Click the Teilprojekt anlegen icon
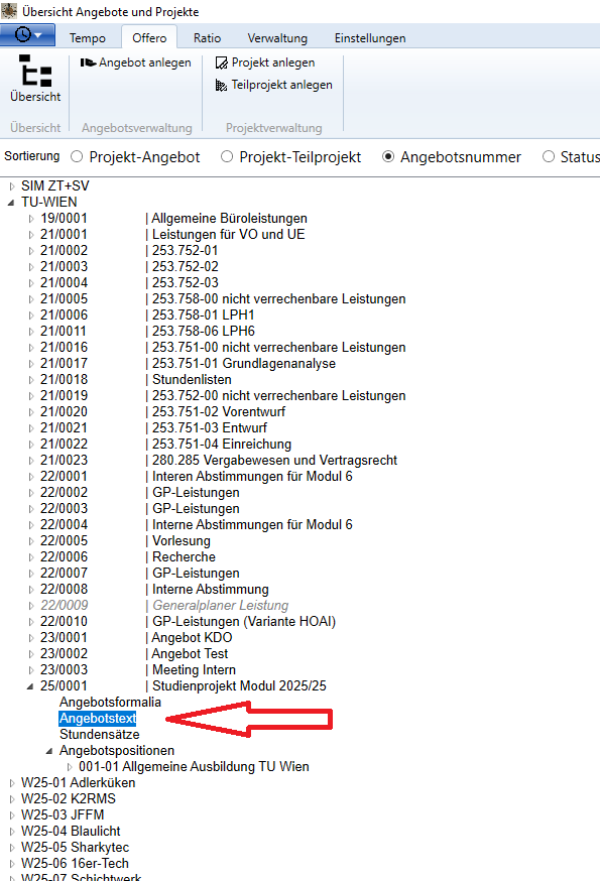 pyautogui.click(x=221, y=85)
